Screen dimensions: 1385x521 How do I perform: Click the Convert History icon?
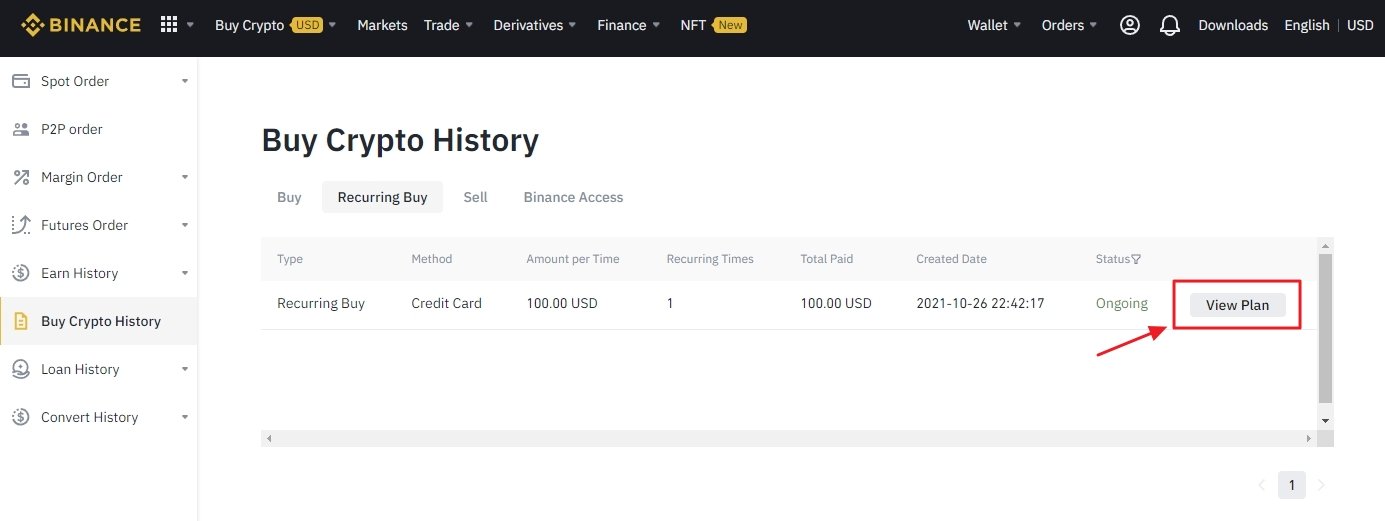pos(21,417)
